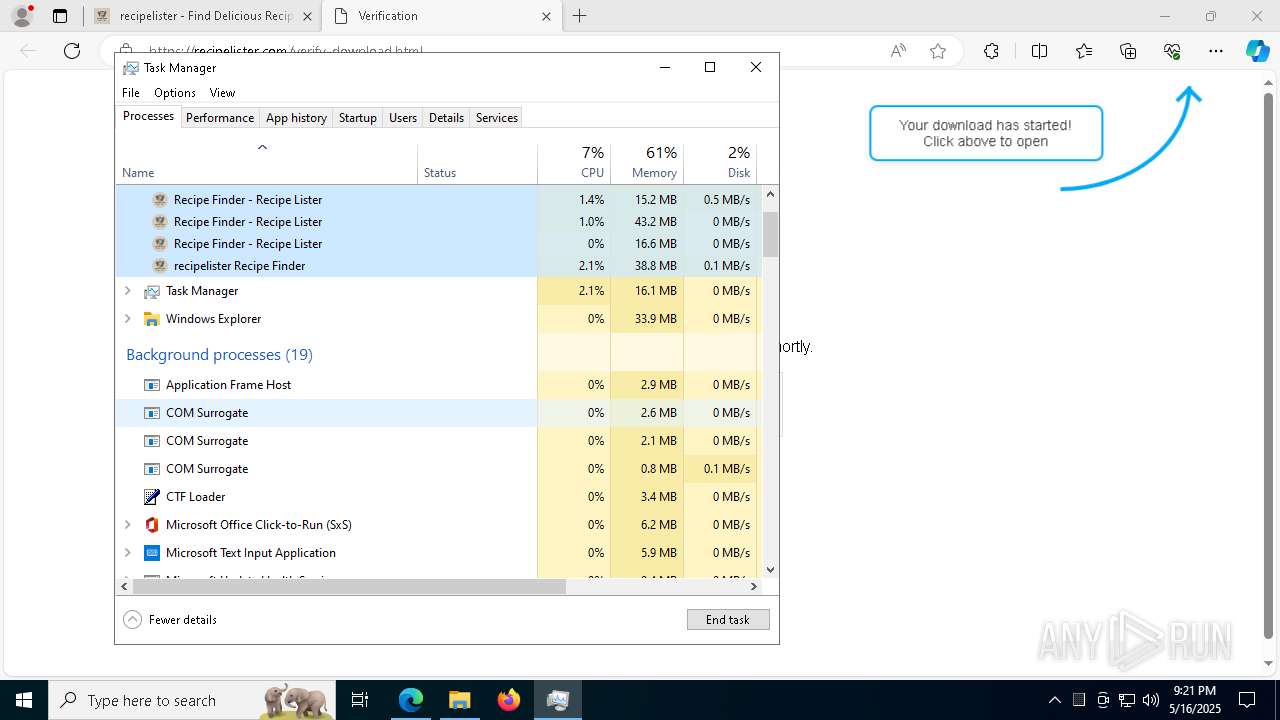Viewport: 1280px width, 720px height.
Task: Click the taskbar search box
Action: coord(192,700)
